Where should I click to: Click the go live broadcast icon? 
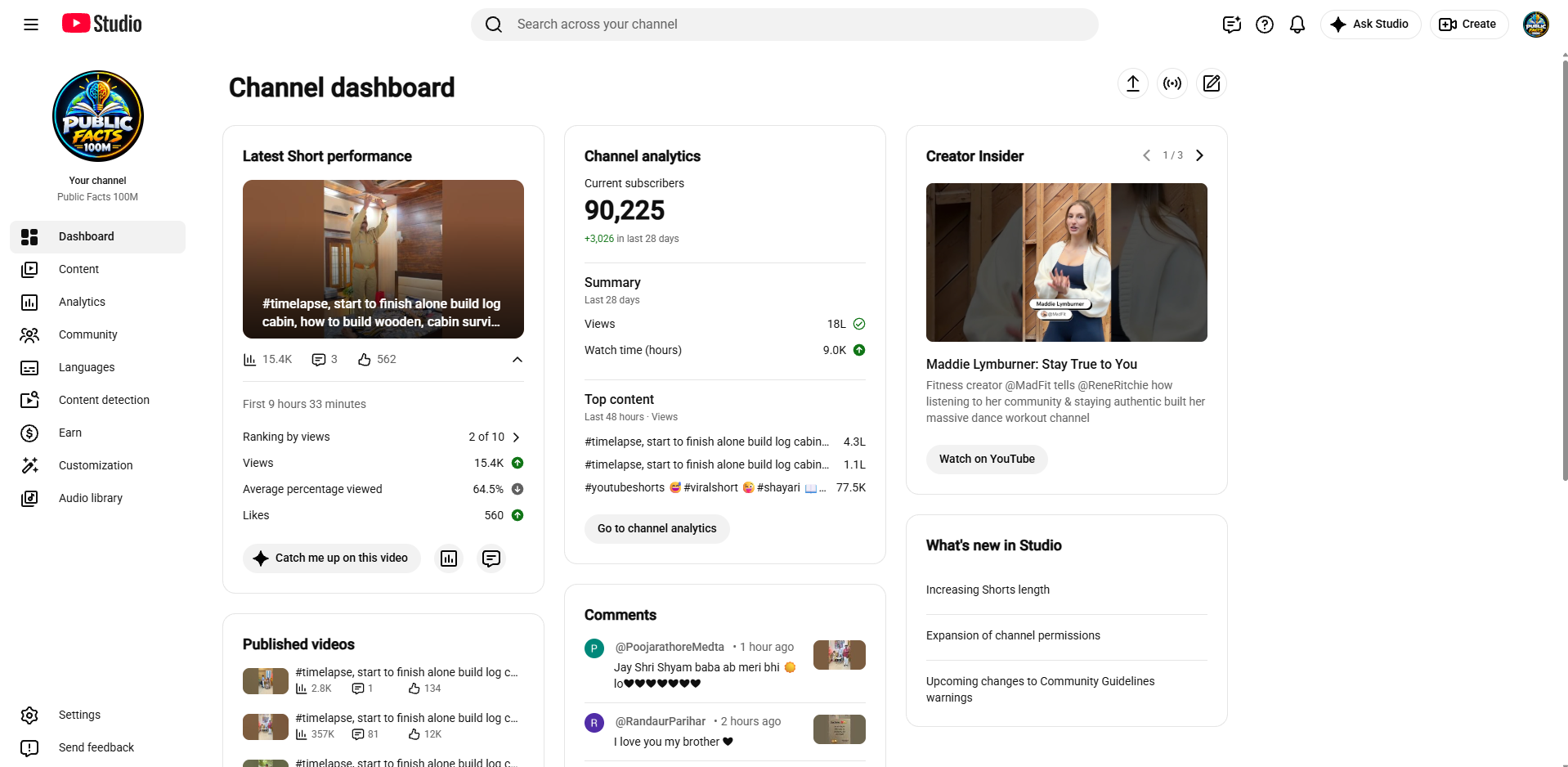[1172, 83]
